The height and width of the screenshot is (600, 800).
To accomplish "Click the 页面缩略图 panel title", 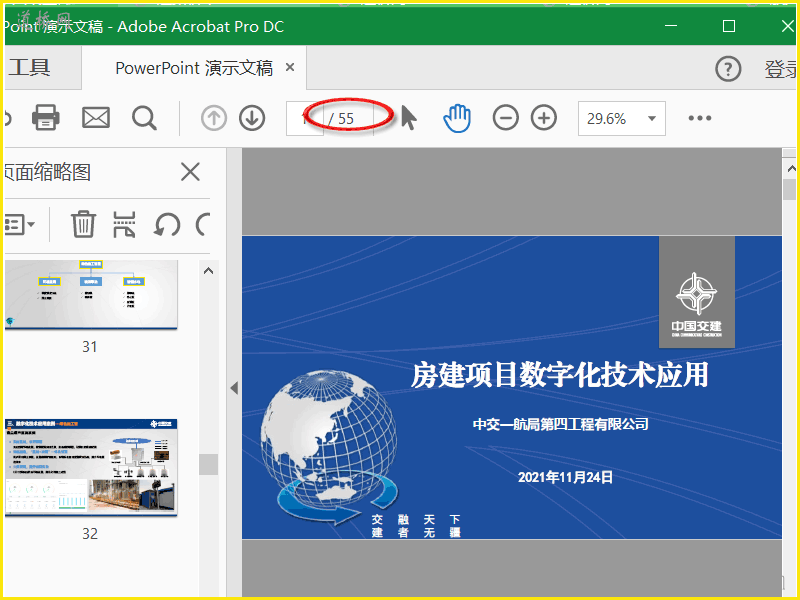I will [x=48, y=172].
